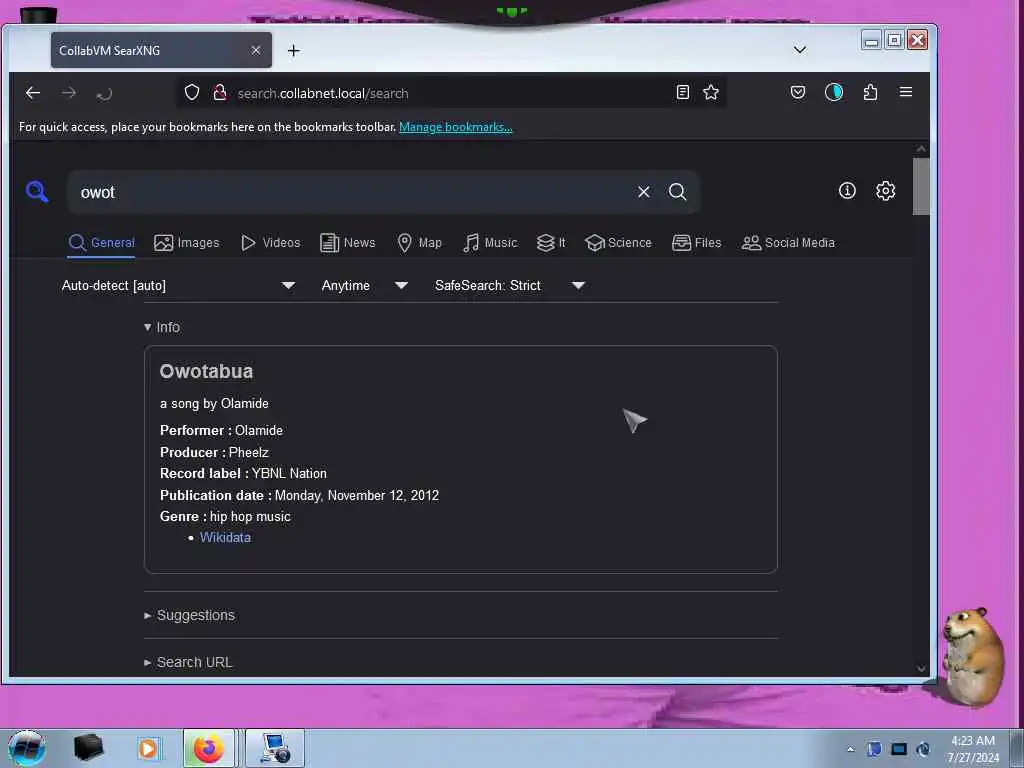
Task: Click the scrollbar down arrow
Action: pos(921,669)
